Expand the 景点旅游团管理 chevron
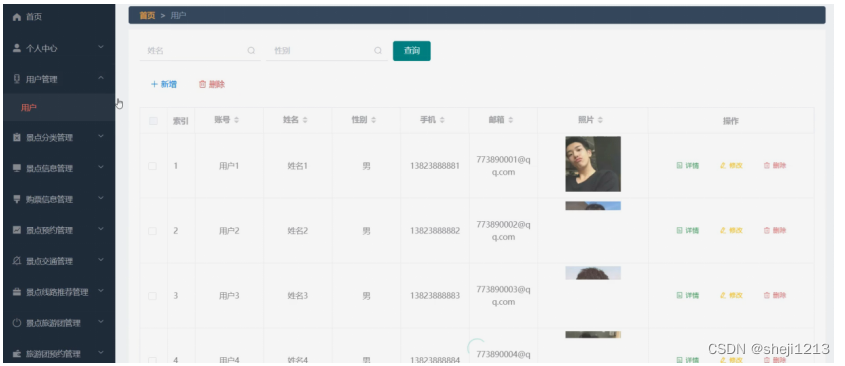Image resolution: width=845 pixels, height=366 pixels. 101,322
